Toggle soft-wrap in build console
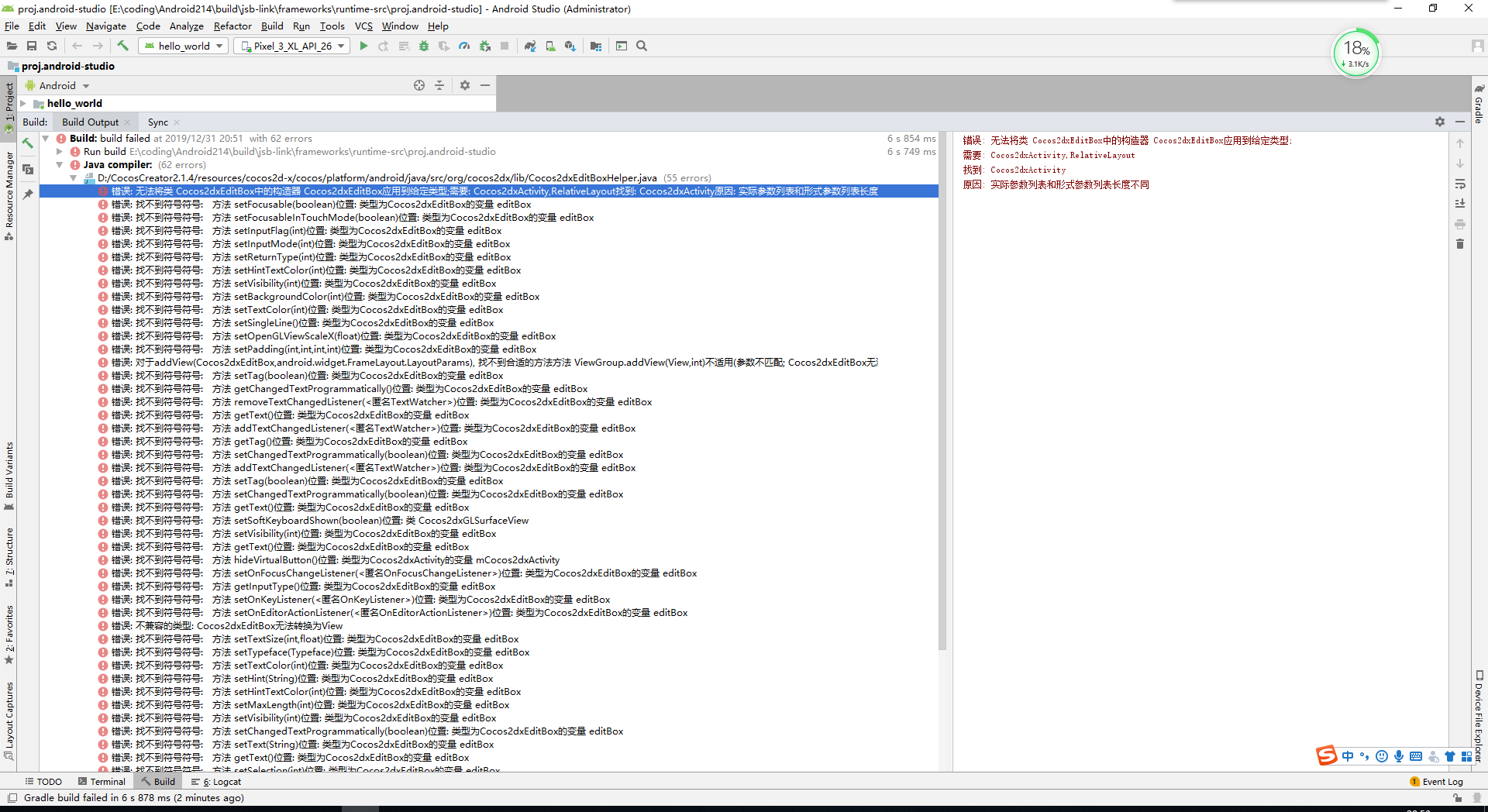 tap(1460, 184)
